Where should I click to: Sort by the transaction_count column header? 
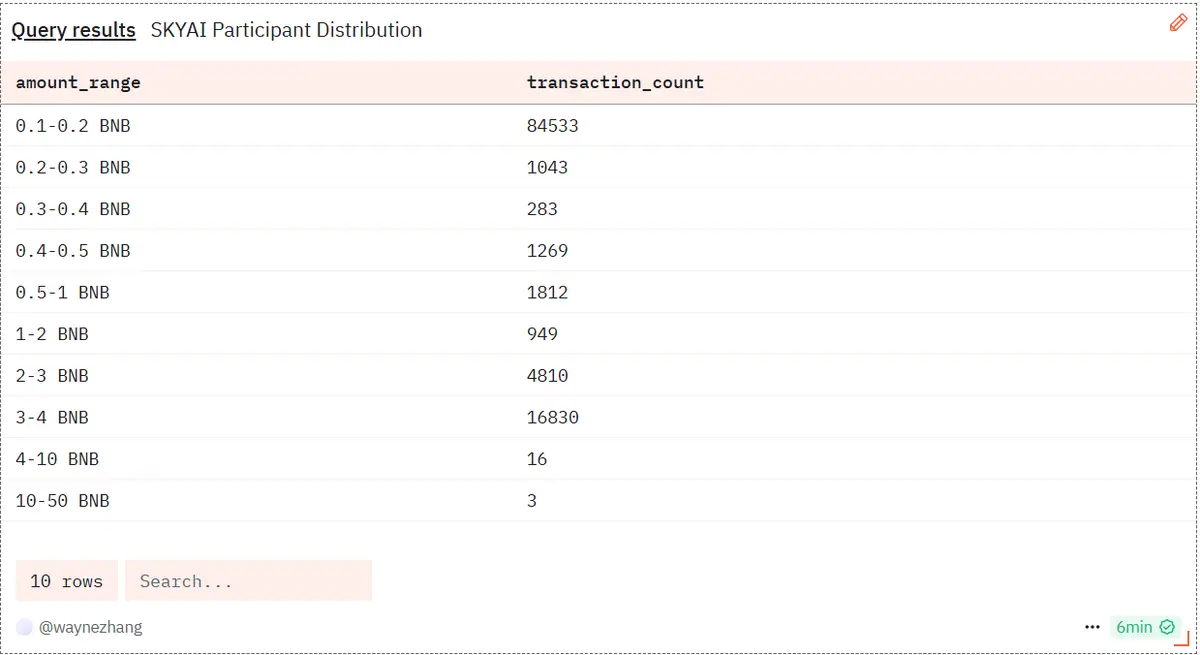[615, 83]
